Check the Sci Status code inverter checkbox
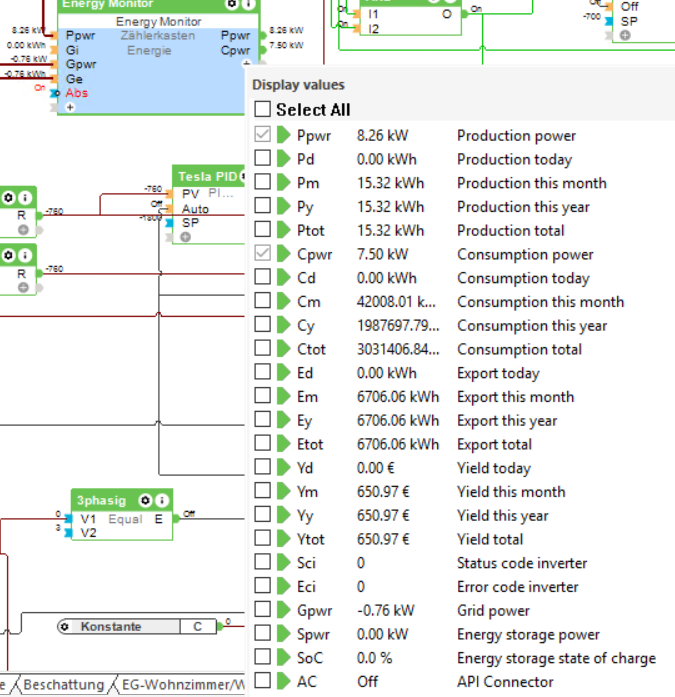The height and width of the screenshot is (697, 675). pos(262,562)
